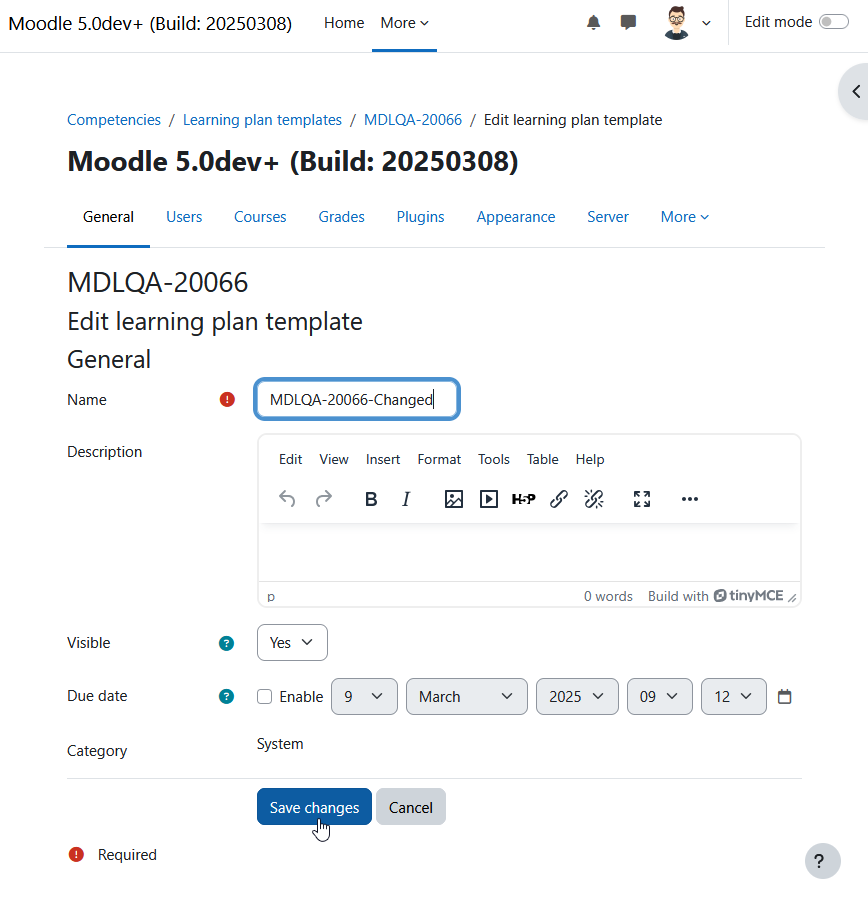Switch to the Users tab

pyautogui.click(x=184, y=217)
